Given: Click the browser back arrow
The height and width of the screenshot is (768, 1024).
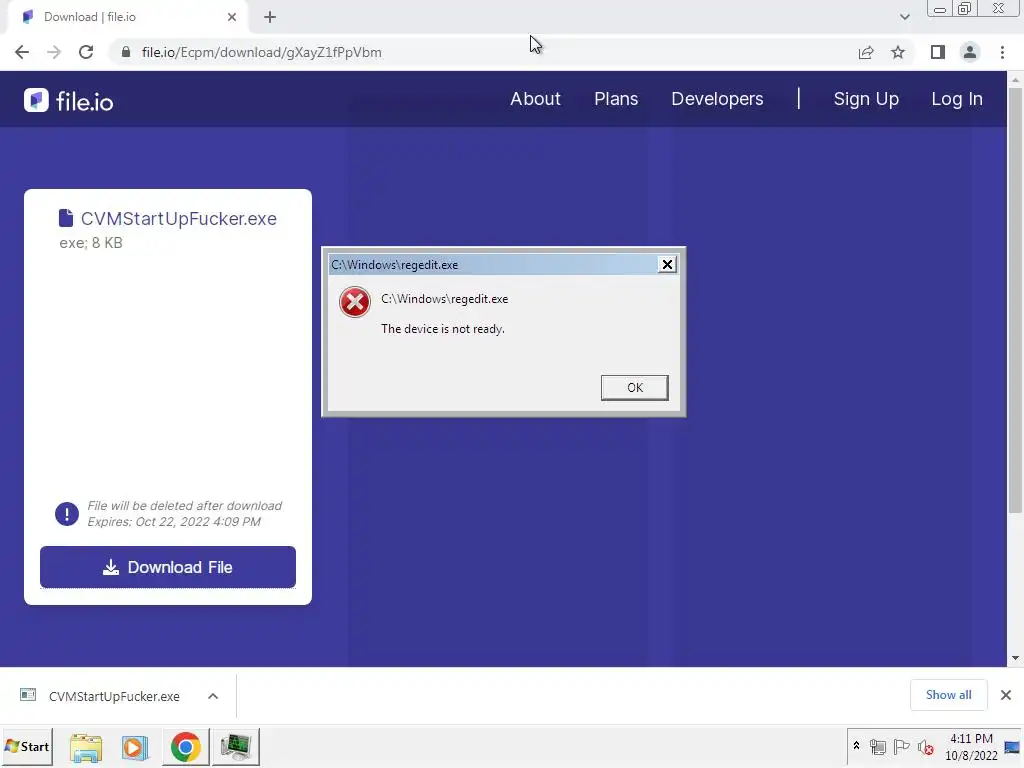Looking at the screenshot, I should point(22,52).
